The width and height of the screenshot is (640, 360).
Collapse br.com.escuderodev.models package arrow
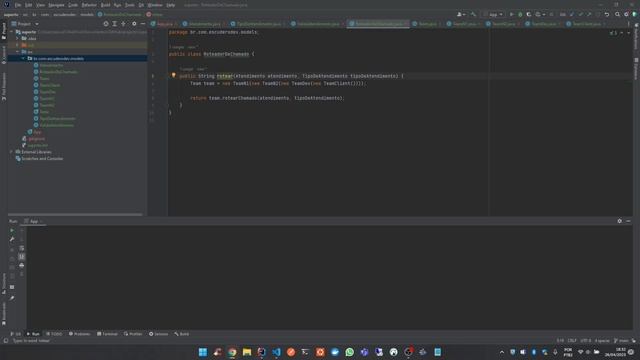[x=23, y=58]
